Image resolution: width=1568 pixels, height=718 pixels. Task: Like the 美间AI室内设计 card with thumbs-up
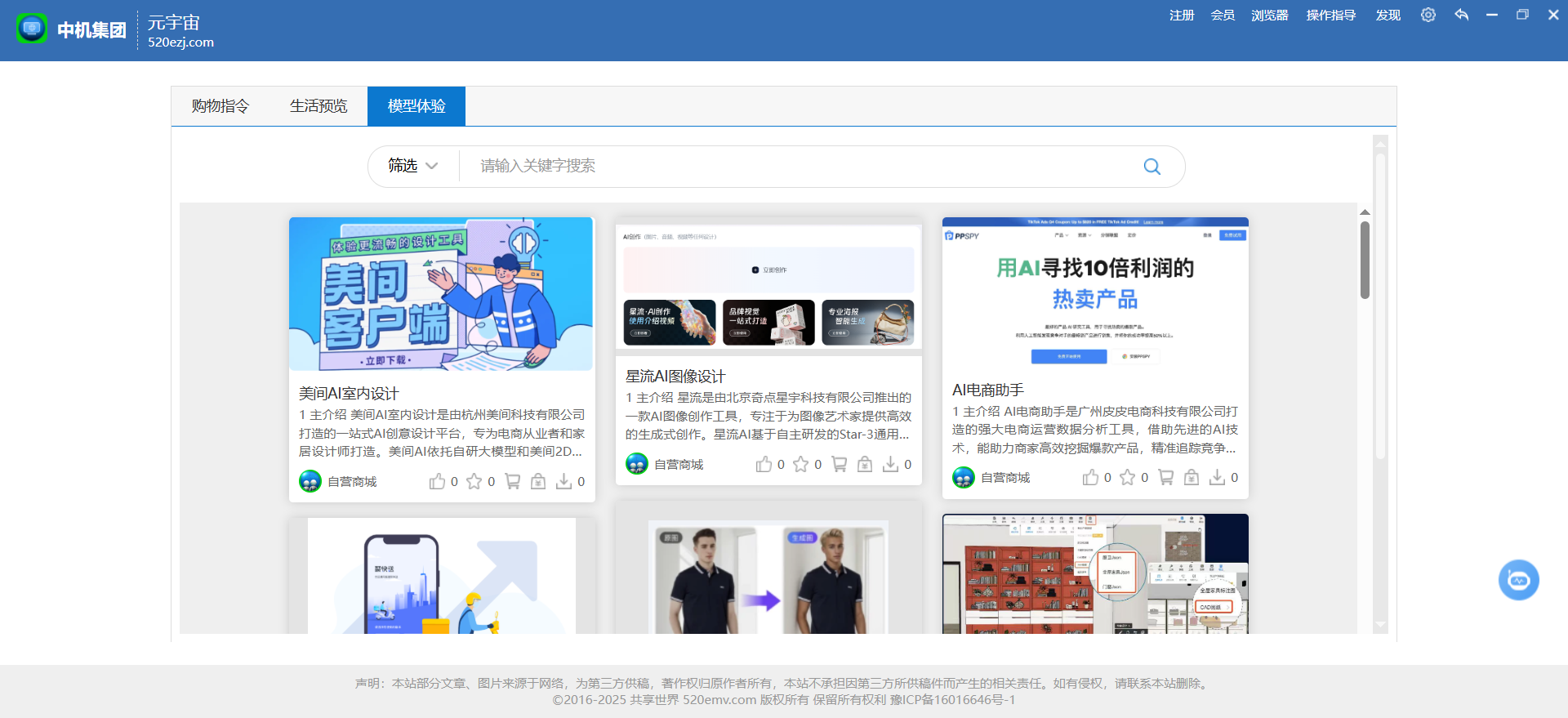point(438,482)
